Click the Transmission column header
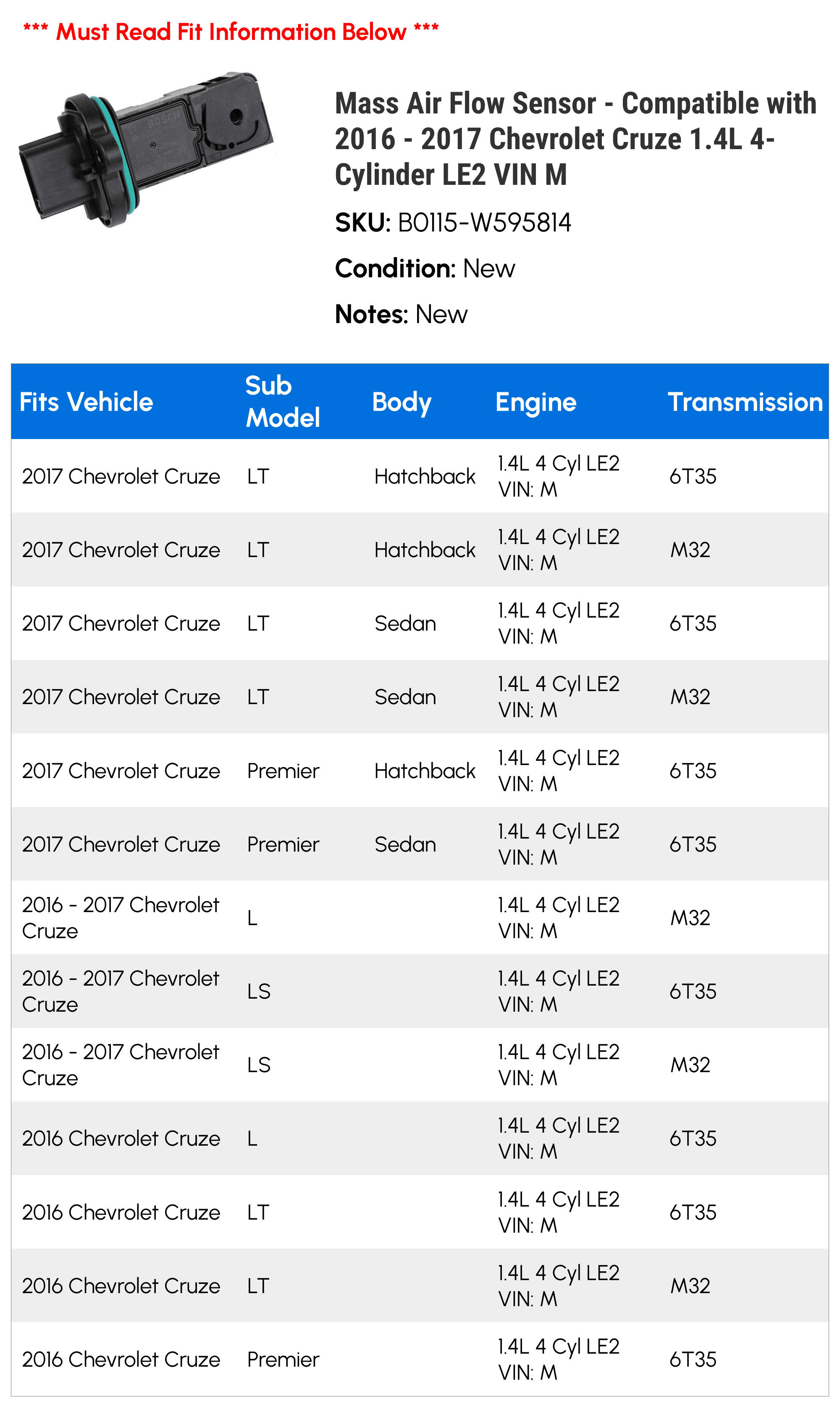 click(x=745, y=402)
